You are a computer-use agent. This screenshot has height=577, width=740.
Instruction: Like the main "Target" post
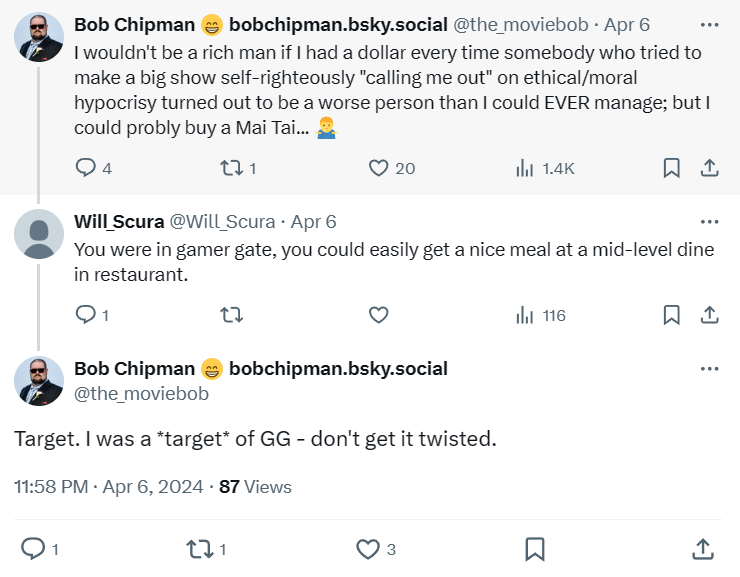click(368, 549)
